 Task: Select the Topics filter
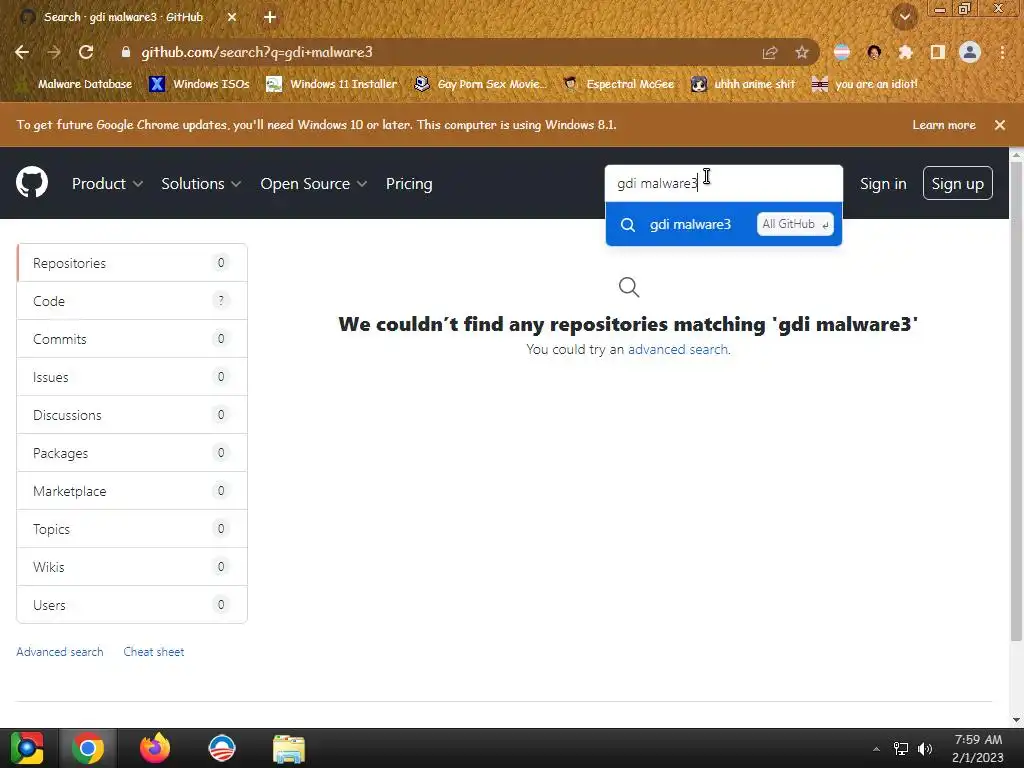132,528
